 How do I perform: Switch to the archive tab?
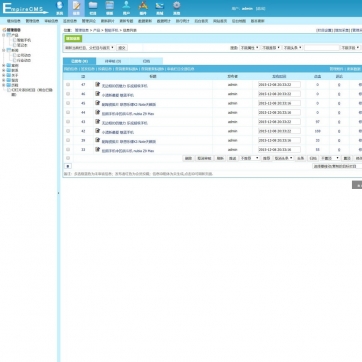(146, 61)
